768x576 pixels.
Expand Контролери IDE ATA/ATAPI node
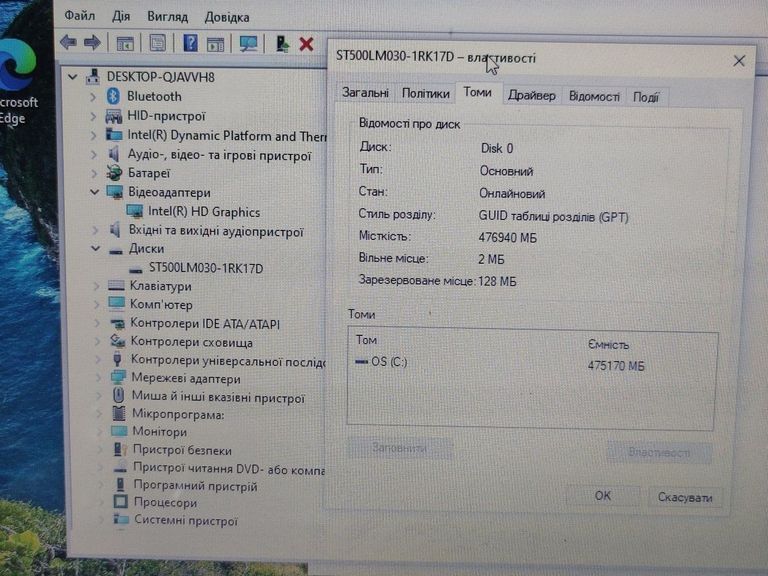(97, 323)
